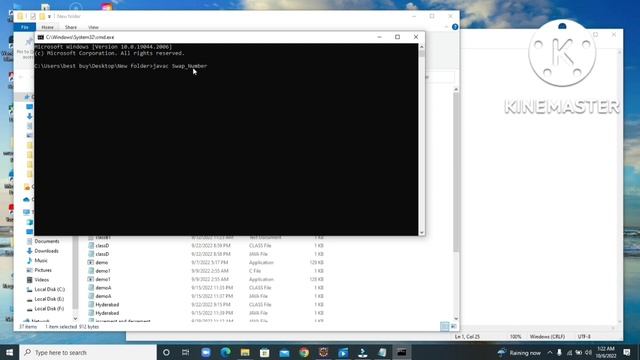Show hidden system tray icons
Viewport: 640px width, 360px height.
550,353
